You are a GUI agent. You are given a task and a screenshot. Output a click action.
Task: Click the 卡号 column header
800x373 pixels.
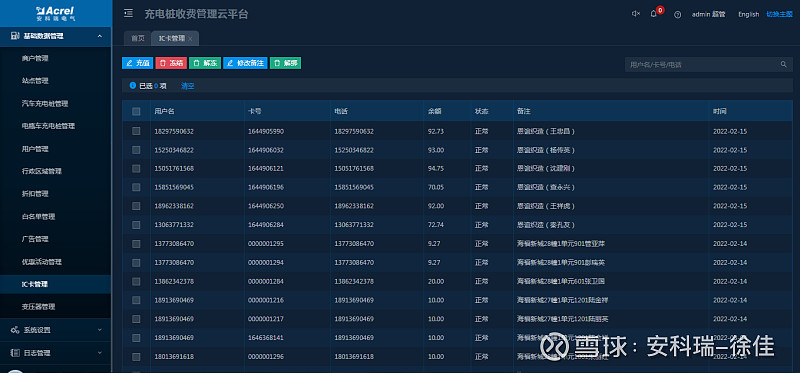pos(255,111)
